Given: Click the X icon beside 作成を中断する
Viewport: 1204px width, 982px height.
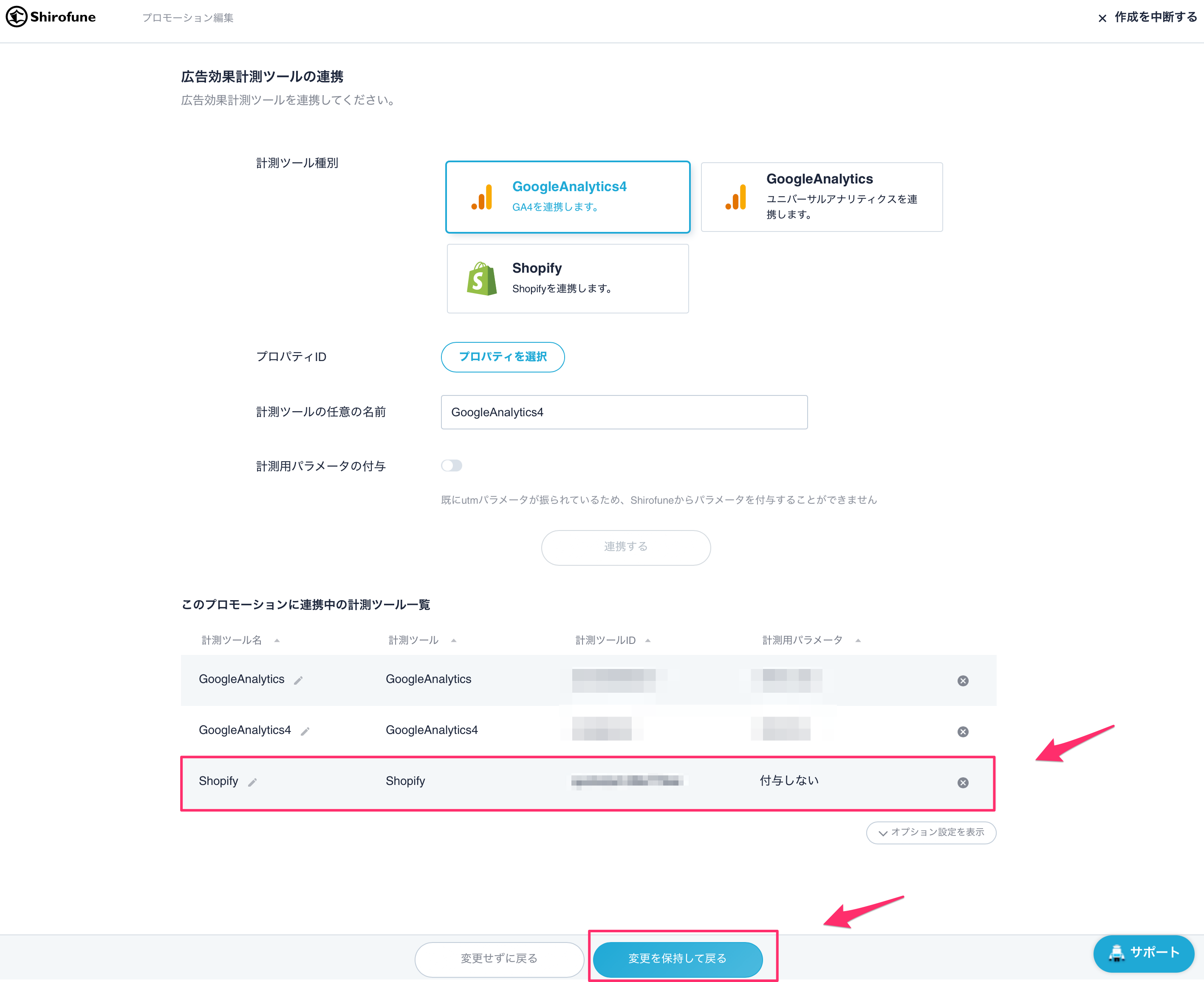Looking at the screenshot, I should (1102, 18).
